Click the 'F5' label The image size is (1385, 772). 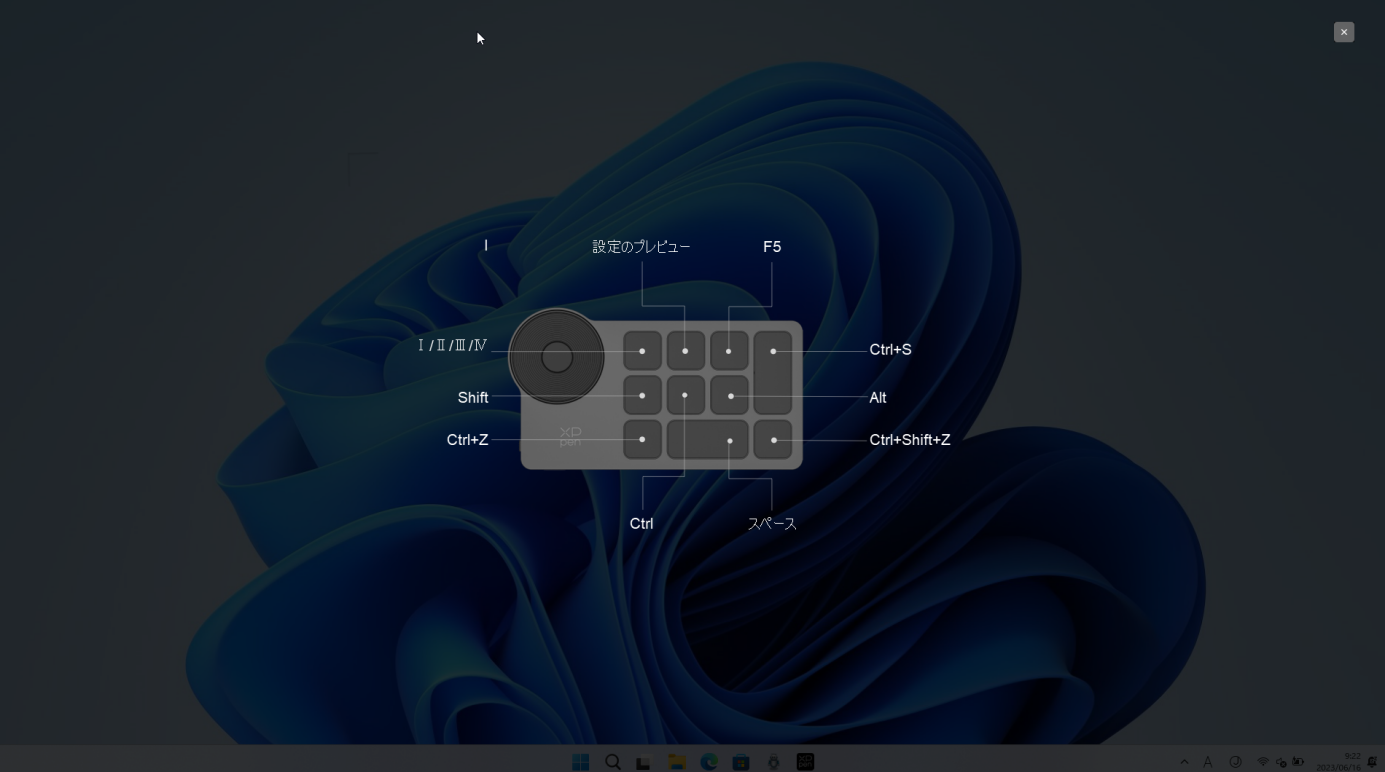point(772,247)
